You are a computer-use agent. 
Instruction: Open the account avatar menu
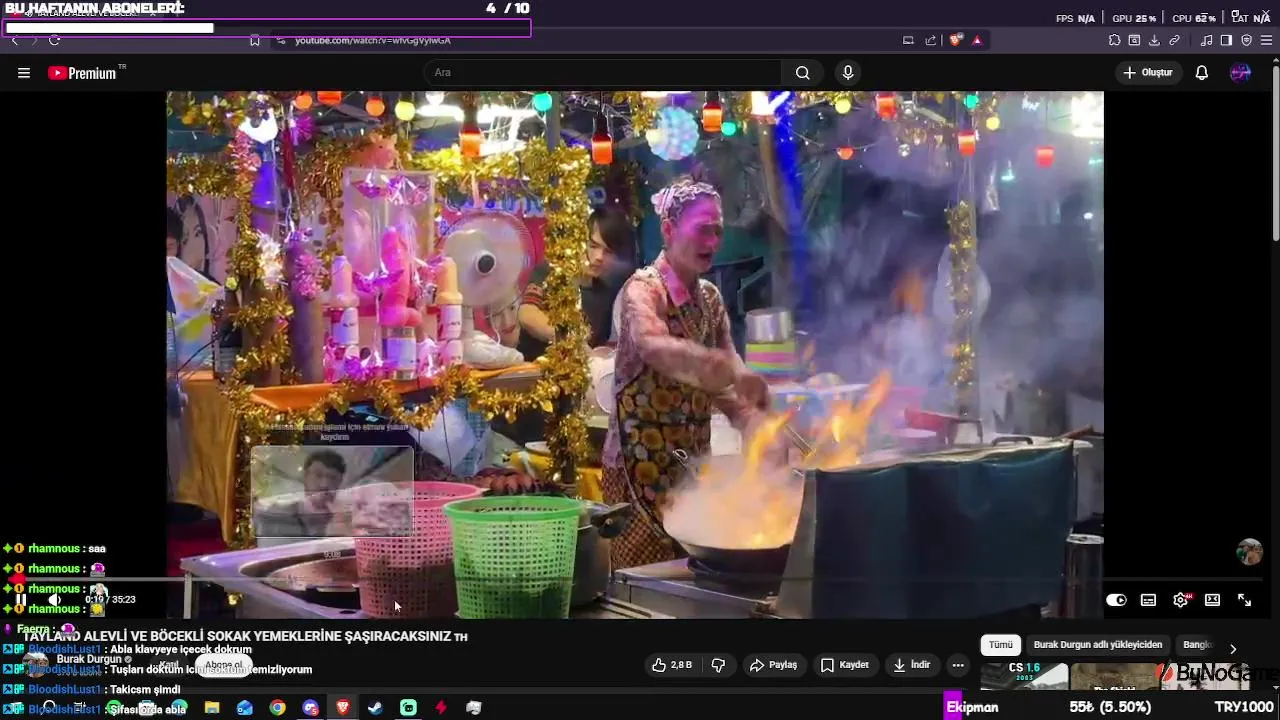click(x=1241, y=73)
